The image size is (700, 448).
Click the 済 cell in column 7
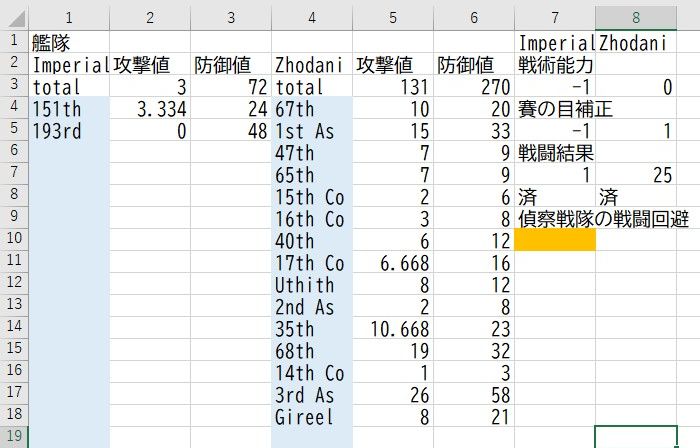pos(555,196)
